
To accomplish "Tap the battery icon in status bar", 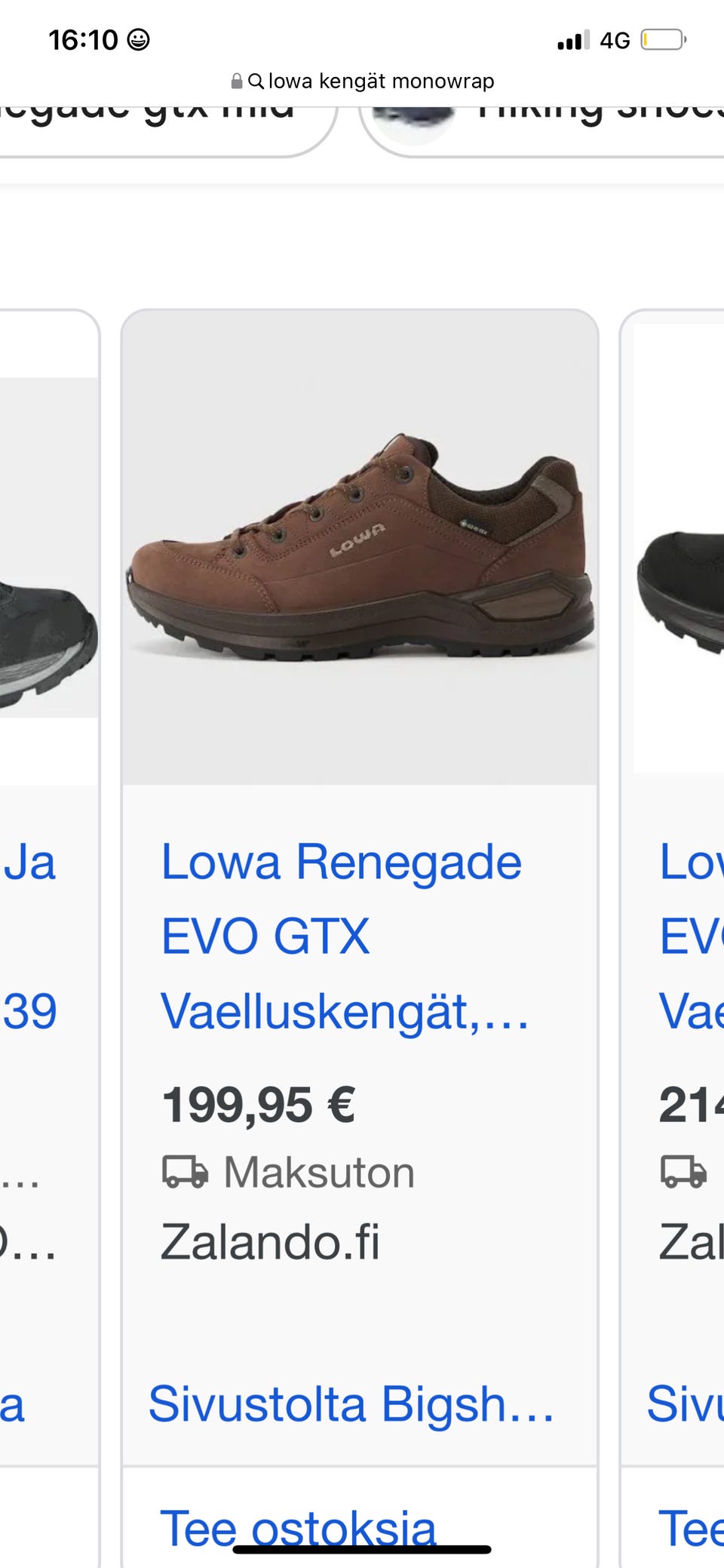I will 664,40.
